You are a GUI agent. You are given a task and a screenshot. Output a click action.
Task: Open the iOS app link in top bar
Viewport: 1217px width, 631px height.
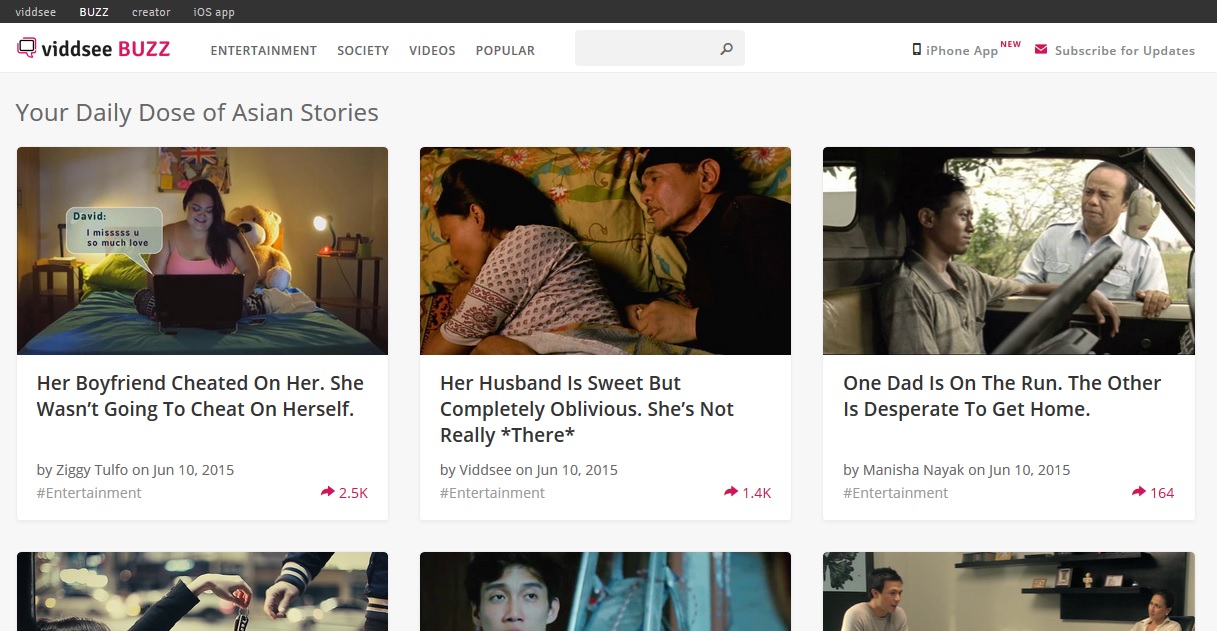click(x=213, y=12)
